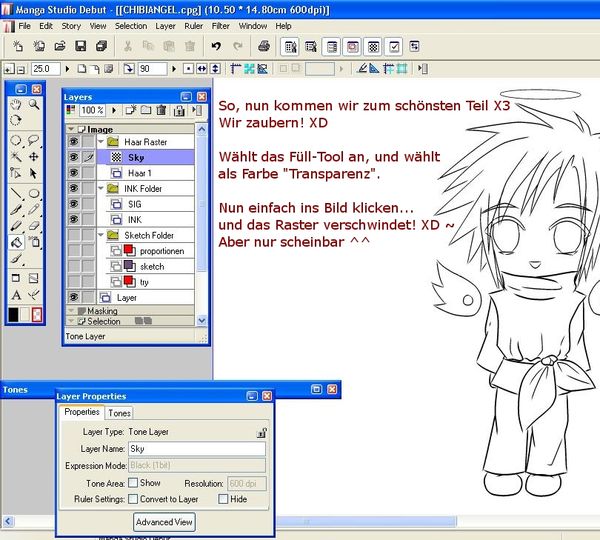Collapse the INK Folder
This screenshot has width=600, height=540.
[101, 188]
